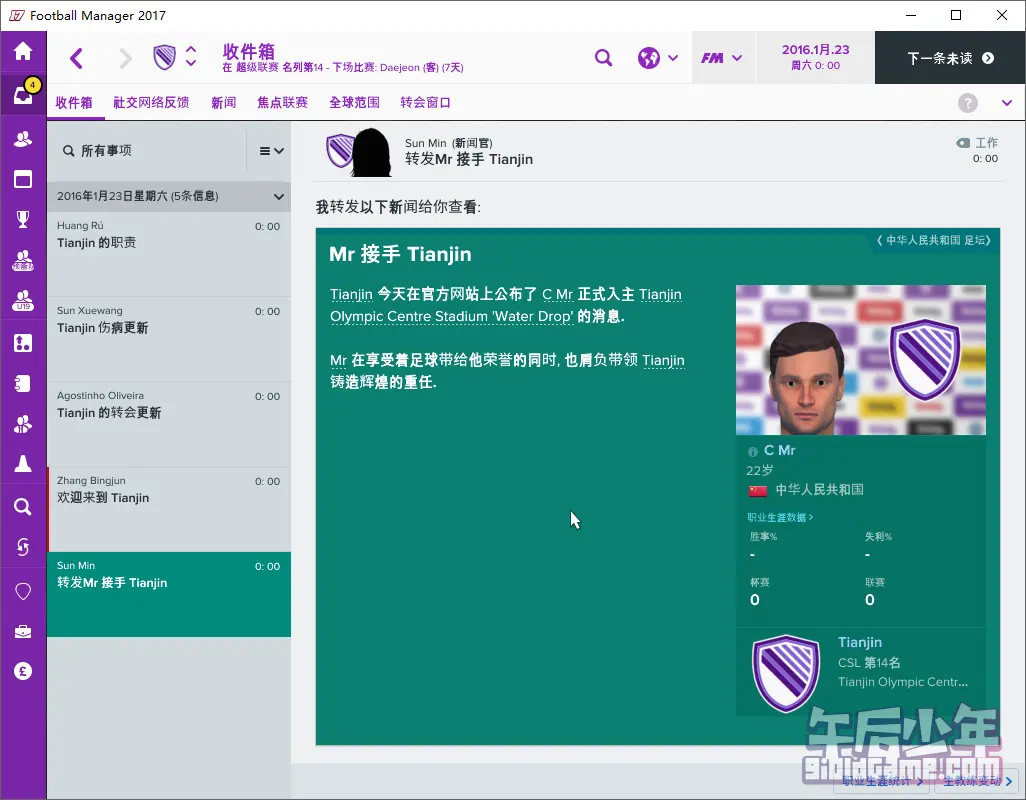This screenshot has width=1026, height=800.
Task: Open the Staff icon in sidebar
Action: coord(23,425)
